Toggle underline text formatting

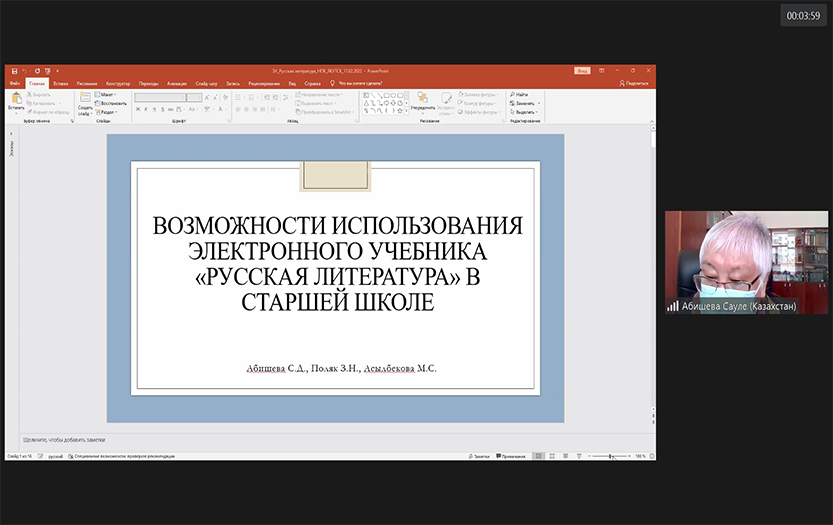[x=155, y=109]
